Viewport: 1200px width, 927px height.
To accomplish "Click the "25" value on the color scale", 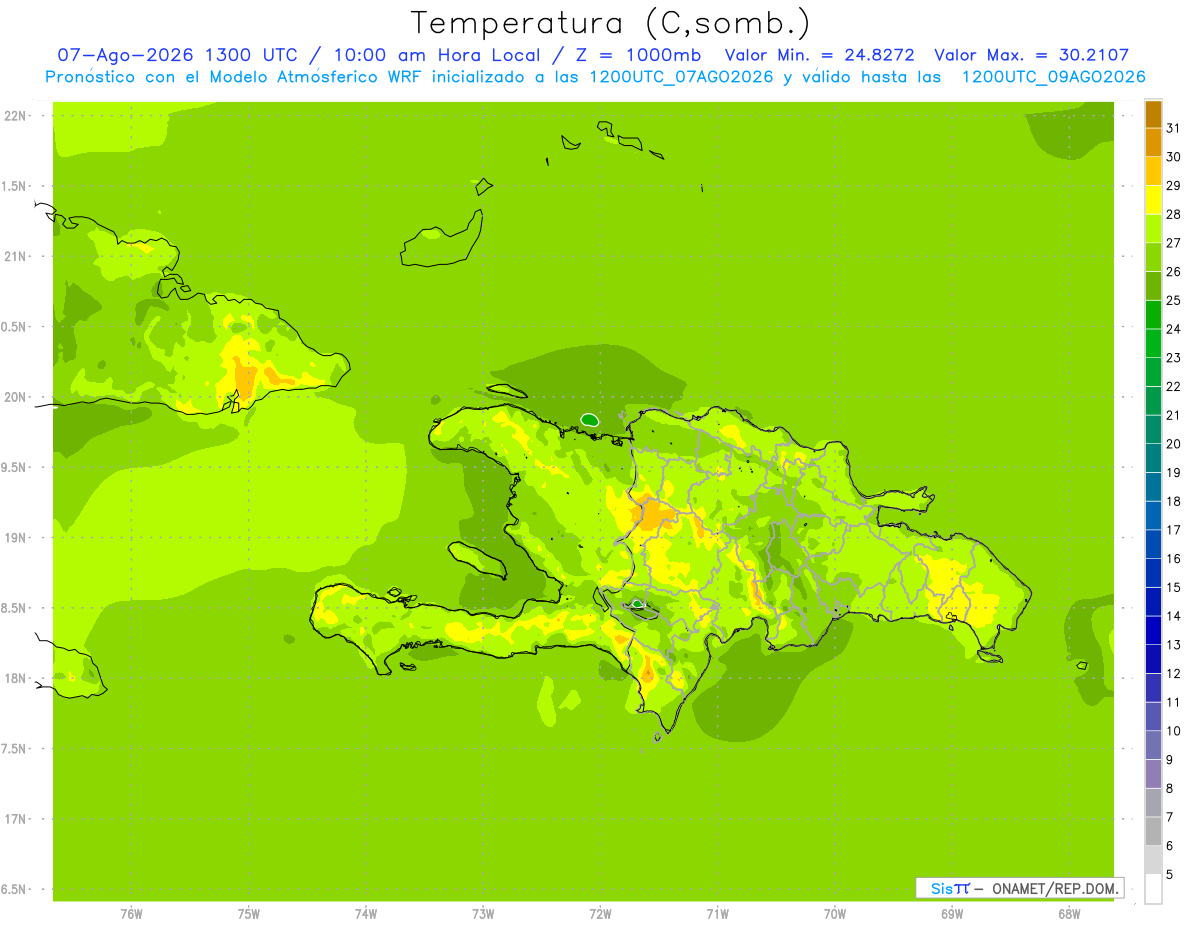I will [1174, 300].
